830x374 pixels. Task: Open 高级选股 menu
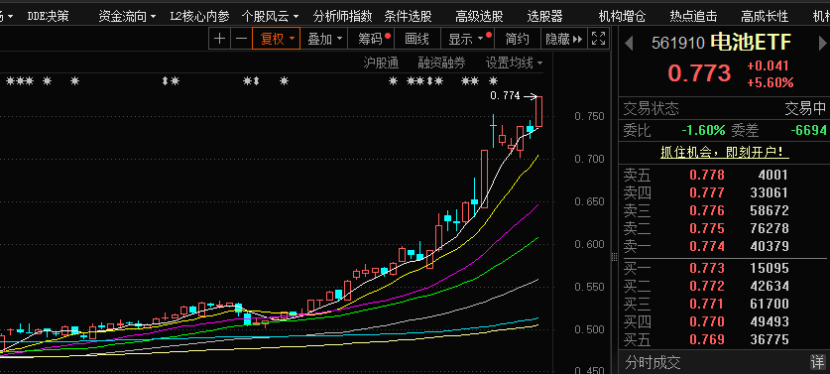pos(479,16)
